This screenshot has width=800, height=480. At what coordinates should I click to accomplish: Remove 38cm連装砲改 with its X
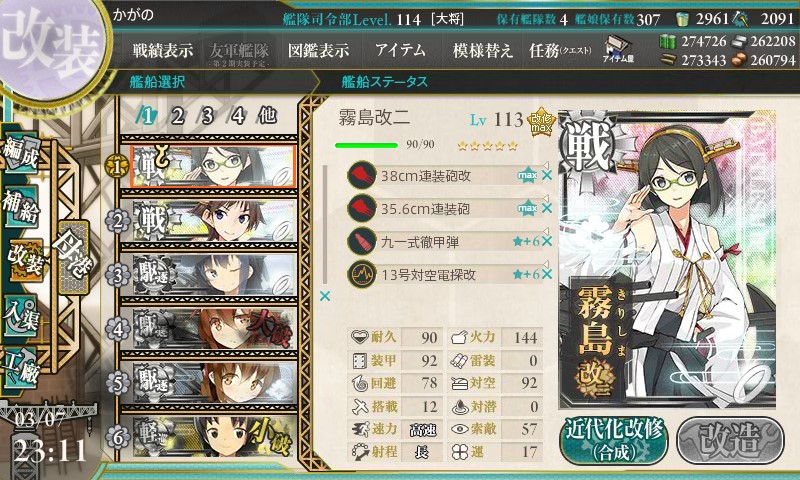click(x=547, y=175)
